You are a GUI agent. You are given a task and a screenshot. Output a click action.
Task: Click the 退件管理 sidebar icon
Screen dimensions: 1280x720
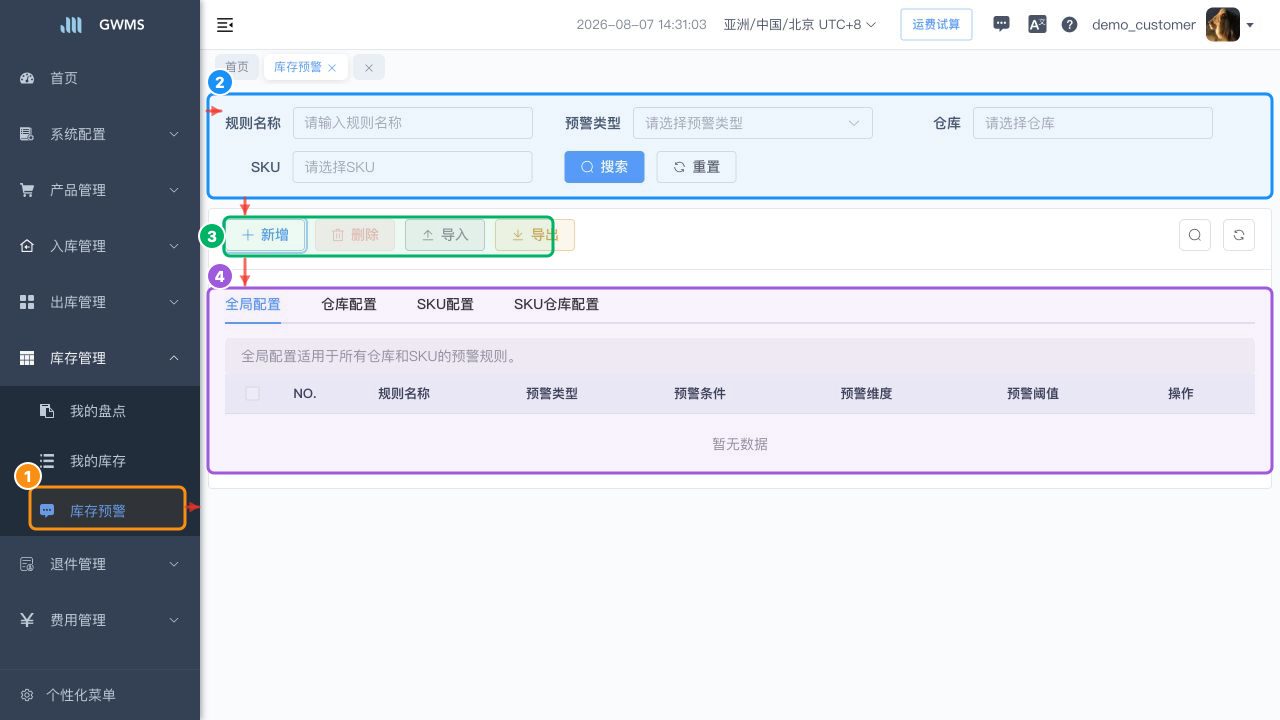coord(27,564)
